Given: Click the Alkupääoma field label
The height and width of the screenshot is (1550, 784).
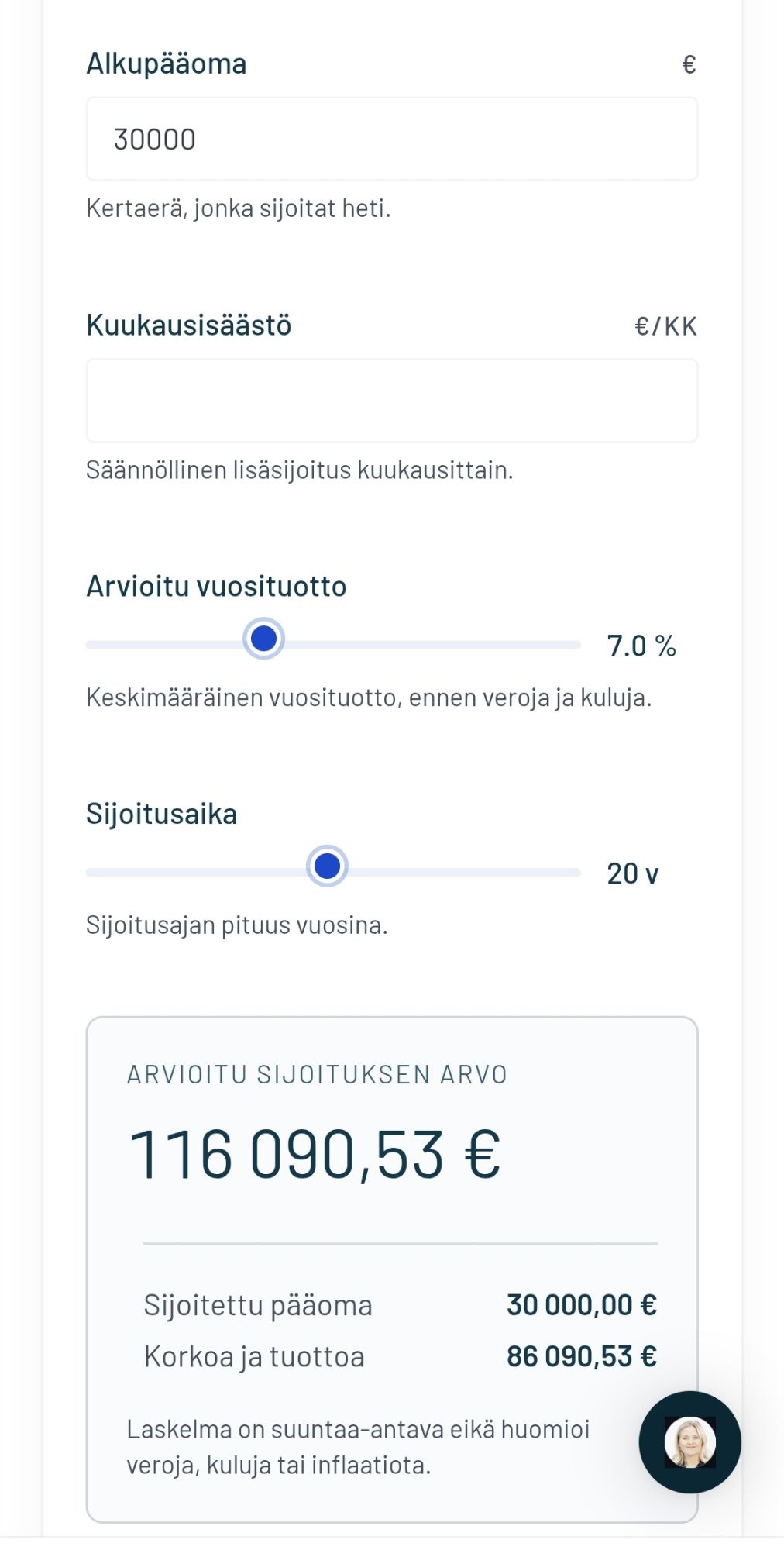Looking at the screenshot, I should click(x=167, y=64).
